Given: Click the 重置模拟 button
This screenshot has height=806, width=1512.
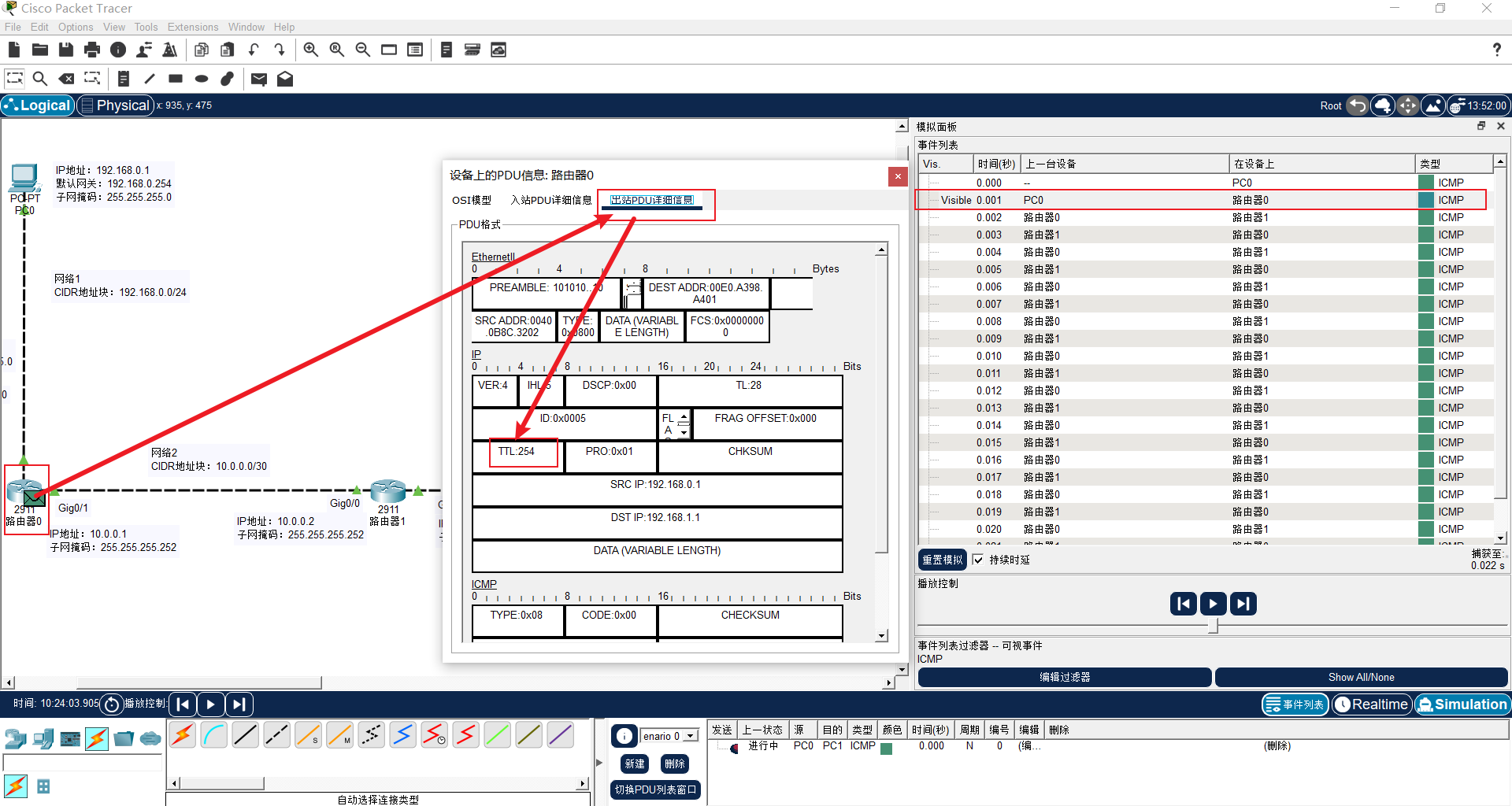Looking at the screenshot, I should click(x=943, y=560).
